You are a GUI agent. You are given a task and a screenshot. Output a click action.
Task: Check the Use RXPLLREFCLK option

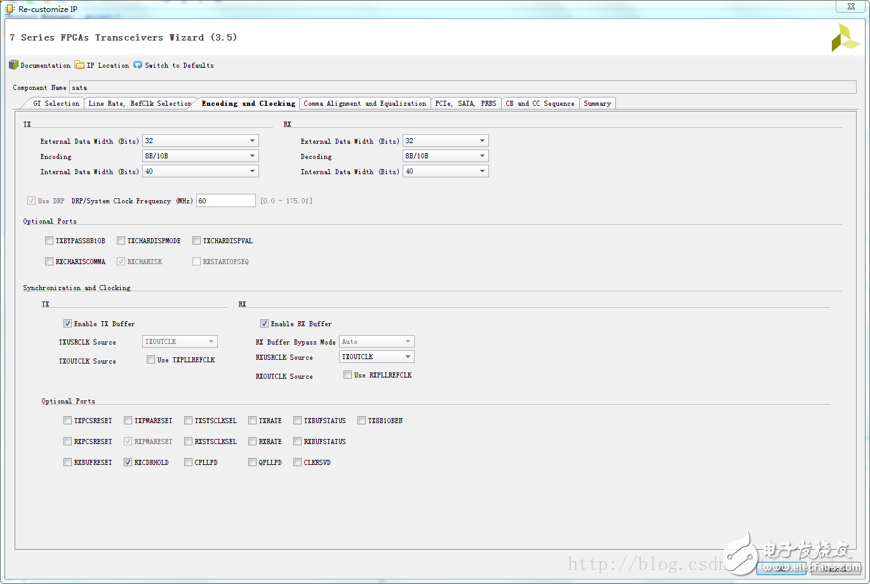(x=347, y=375)
